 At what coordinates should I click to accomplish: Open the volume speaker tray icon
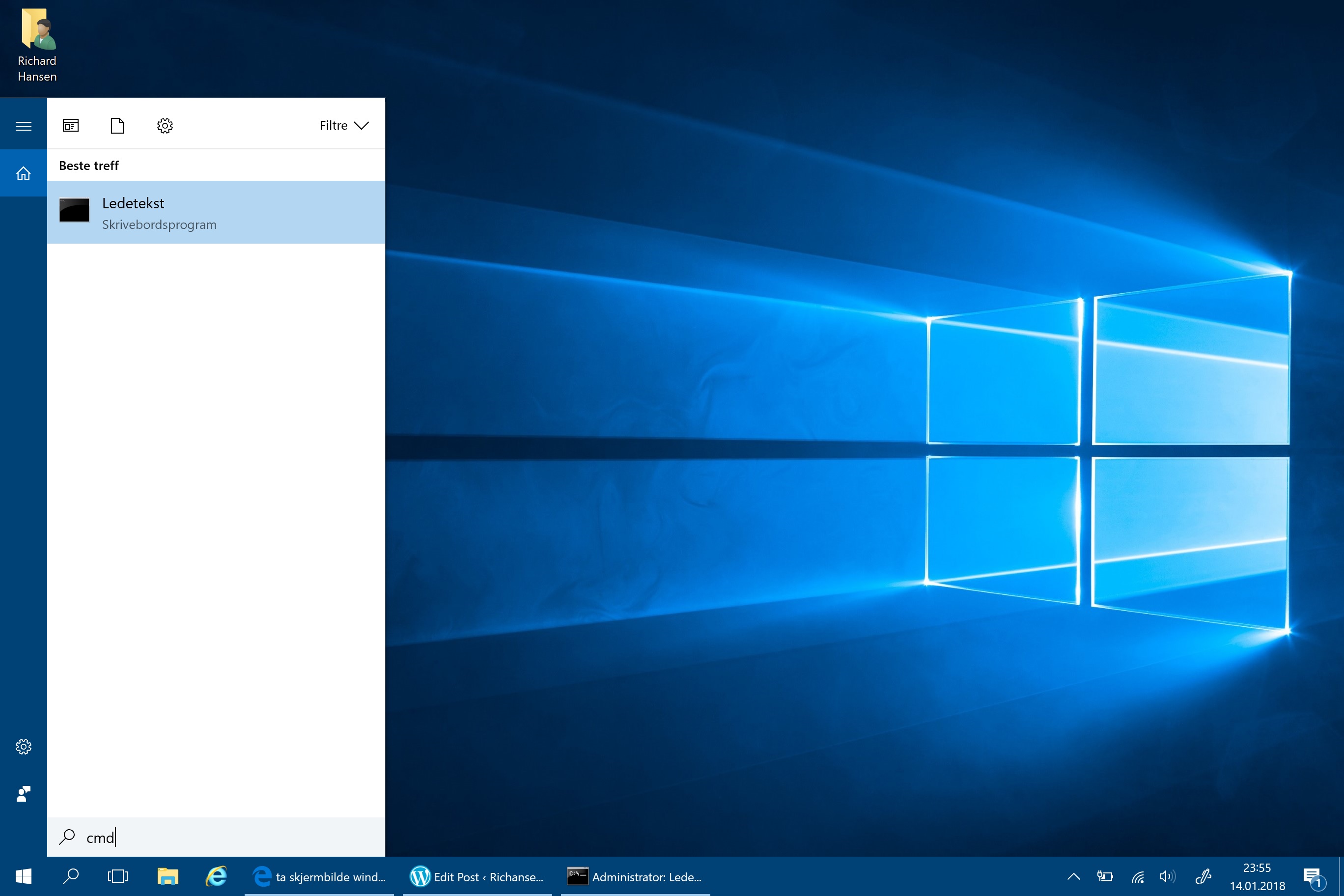[x=1168, y=876]
